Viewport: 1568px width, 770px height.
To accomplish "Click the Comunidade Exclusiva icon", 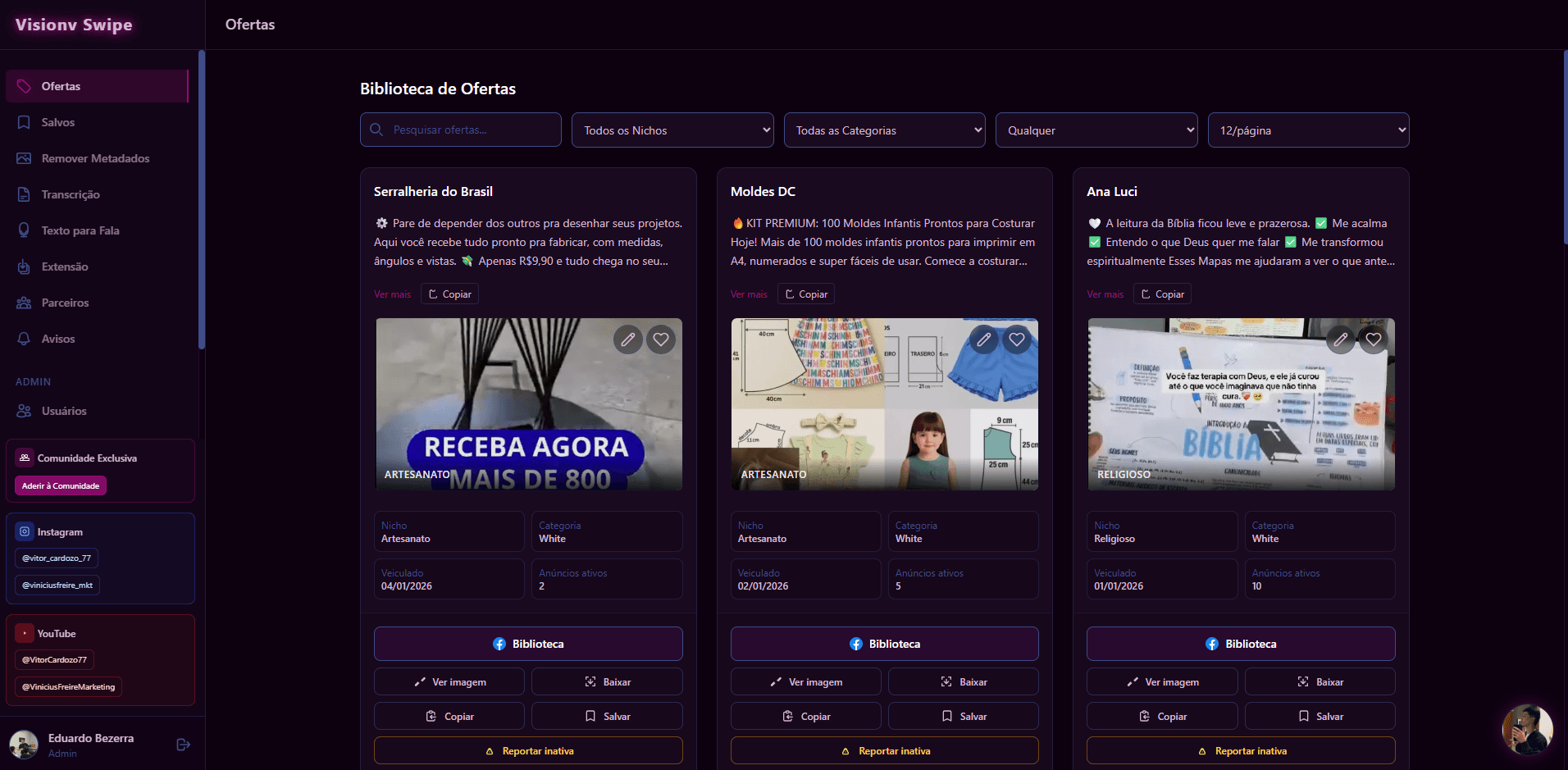I will [25, 458].
